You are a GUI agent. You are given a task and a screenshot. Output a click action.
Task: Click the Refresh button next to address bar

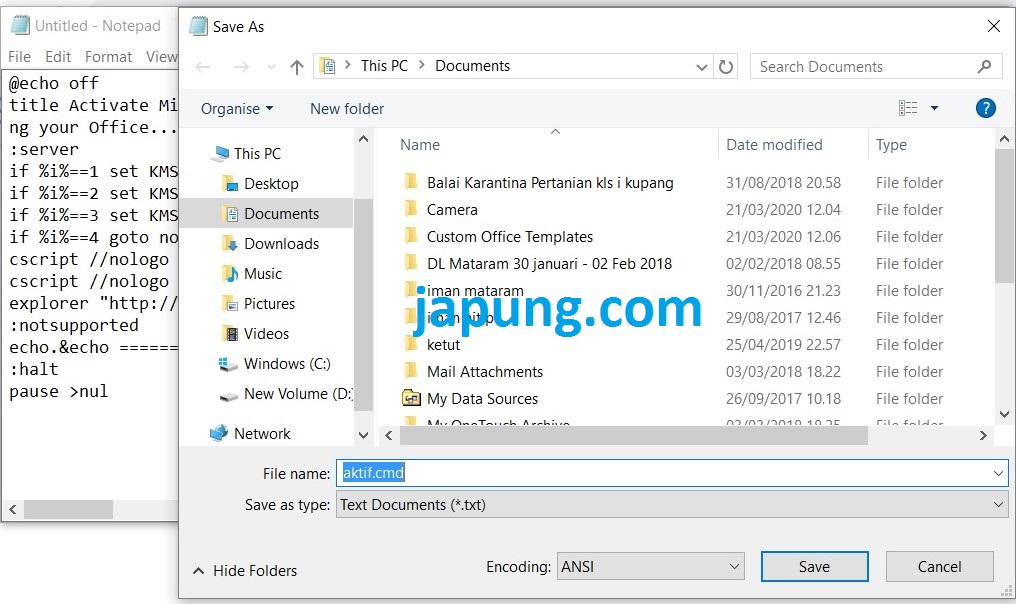726,67
